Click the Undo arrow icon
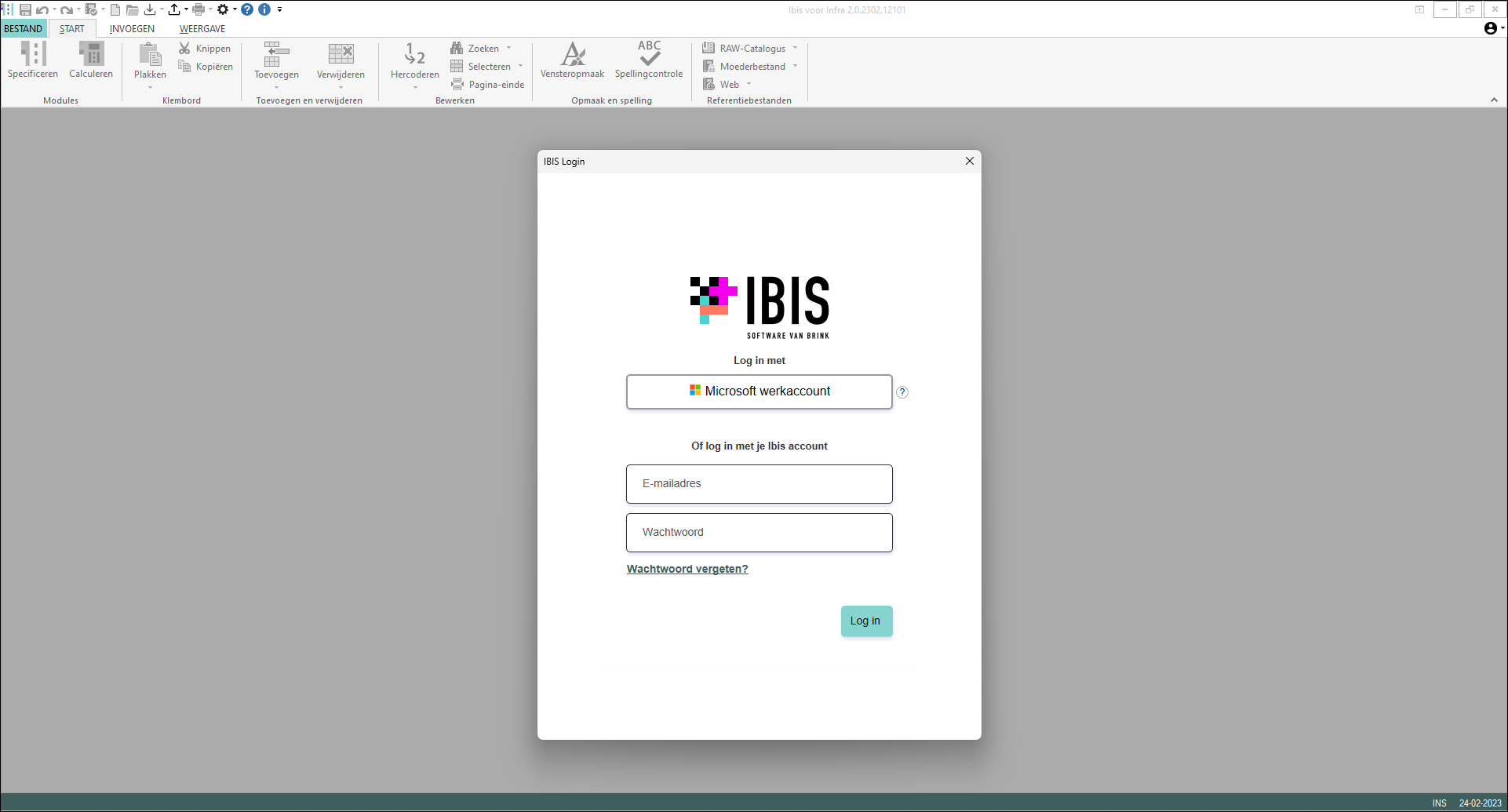 pyautogui.click(x=42, y=10)
